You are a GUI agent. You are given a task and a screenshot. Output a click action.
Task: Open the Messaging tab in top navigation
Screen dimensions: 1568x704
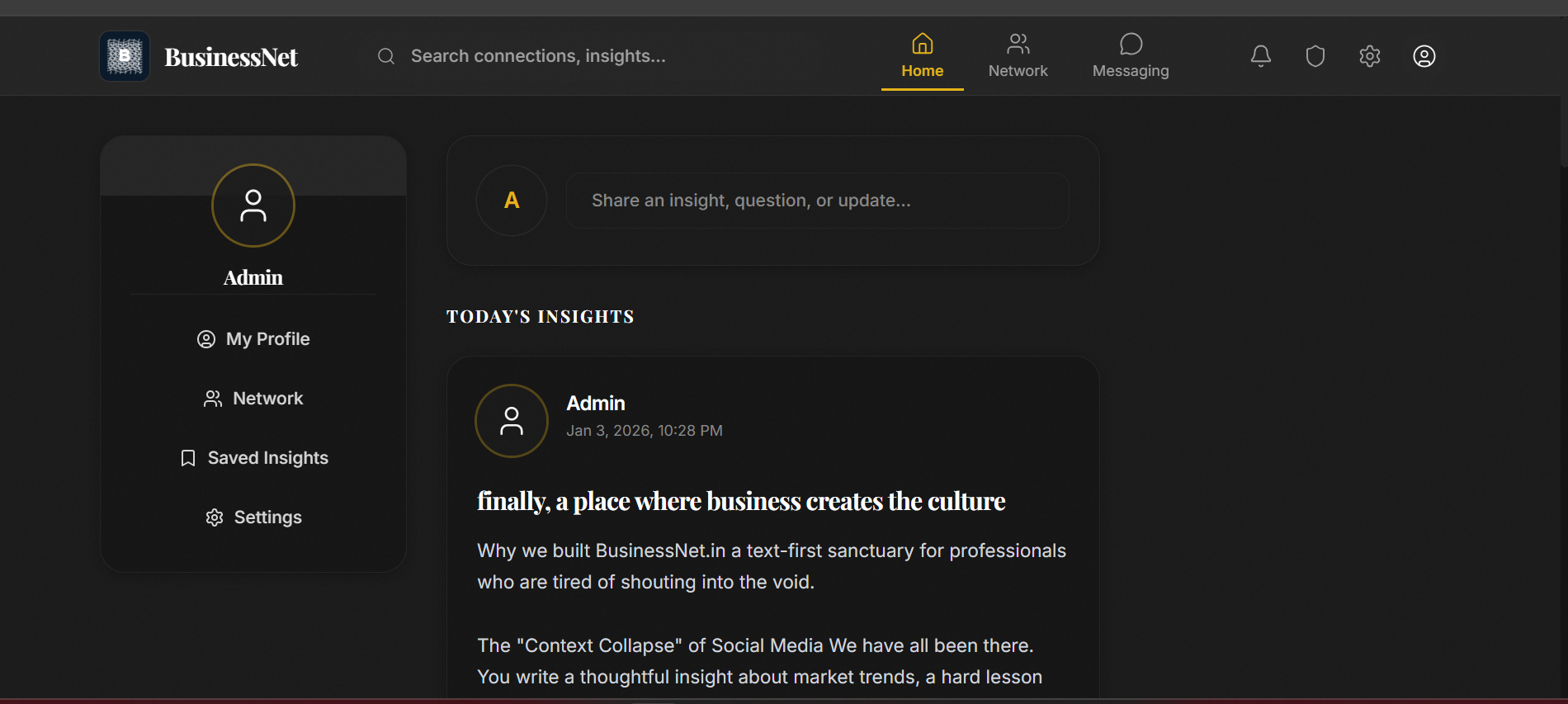[1131, 56]
